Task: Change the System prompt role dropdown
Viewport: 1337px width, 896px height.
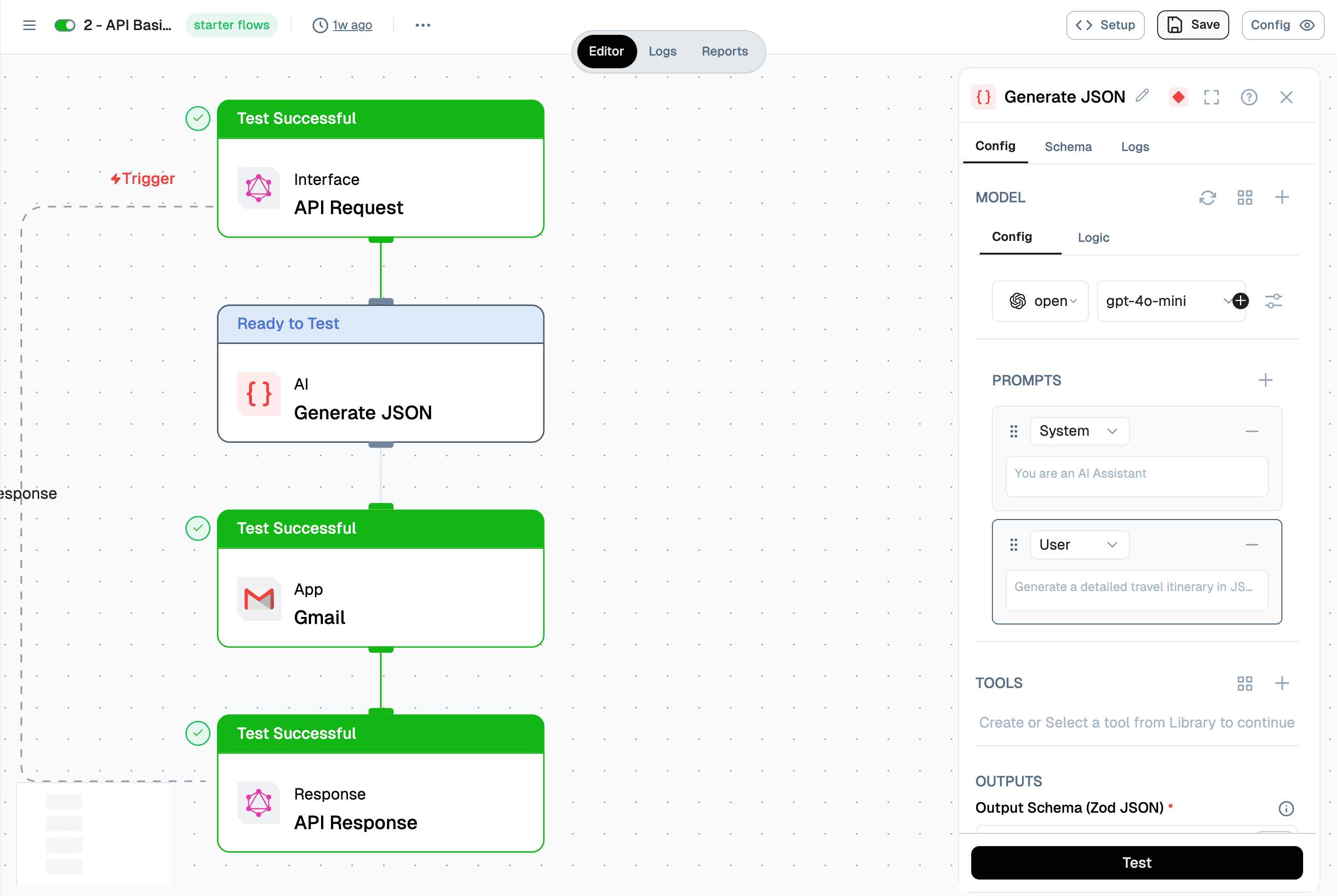Action: point(1079,432)
